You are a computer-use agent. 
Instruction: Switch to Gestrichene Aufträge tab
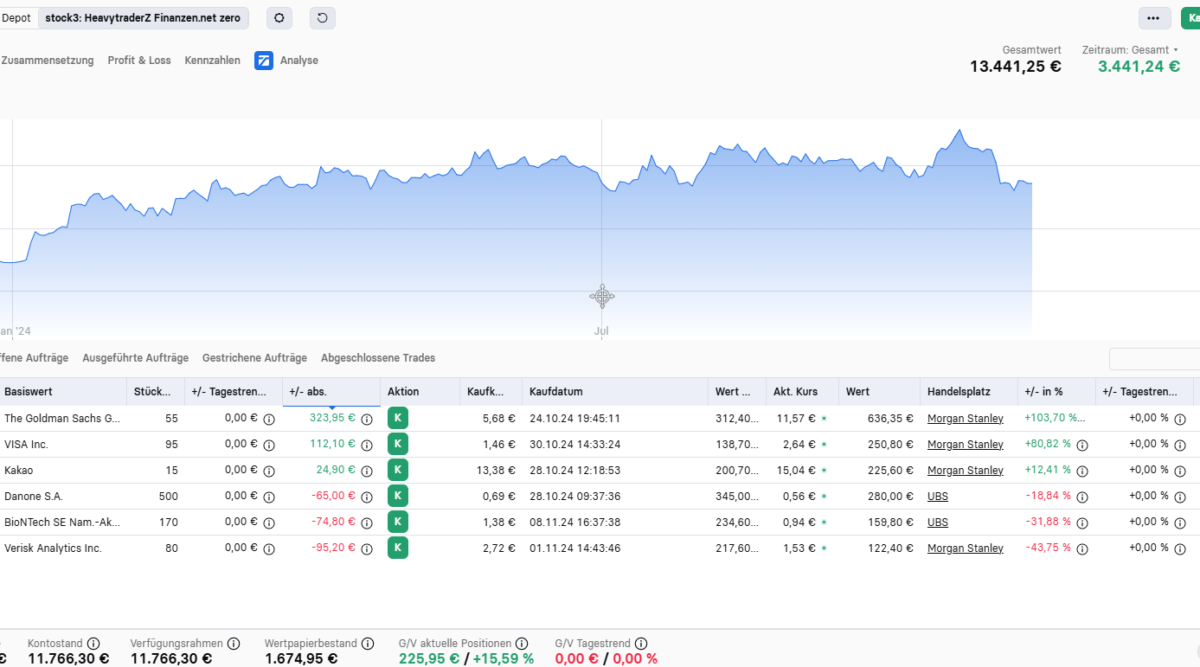click(x=254, y=358)
